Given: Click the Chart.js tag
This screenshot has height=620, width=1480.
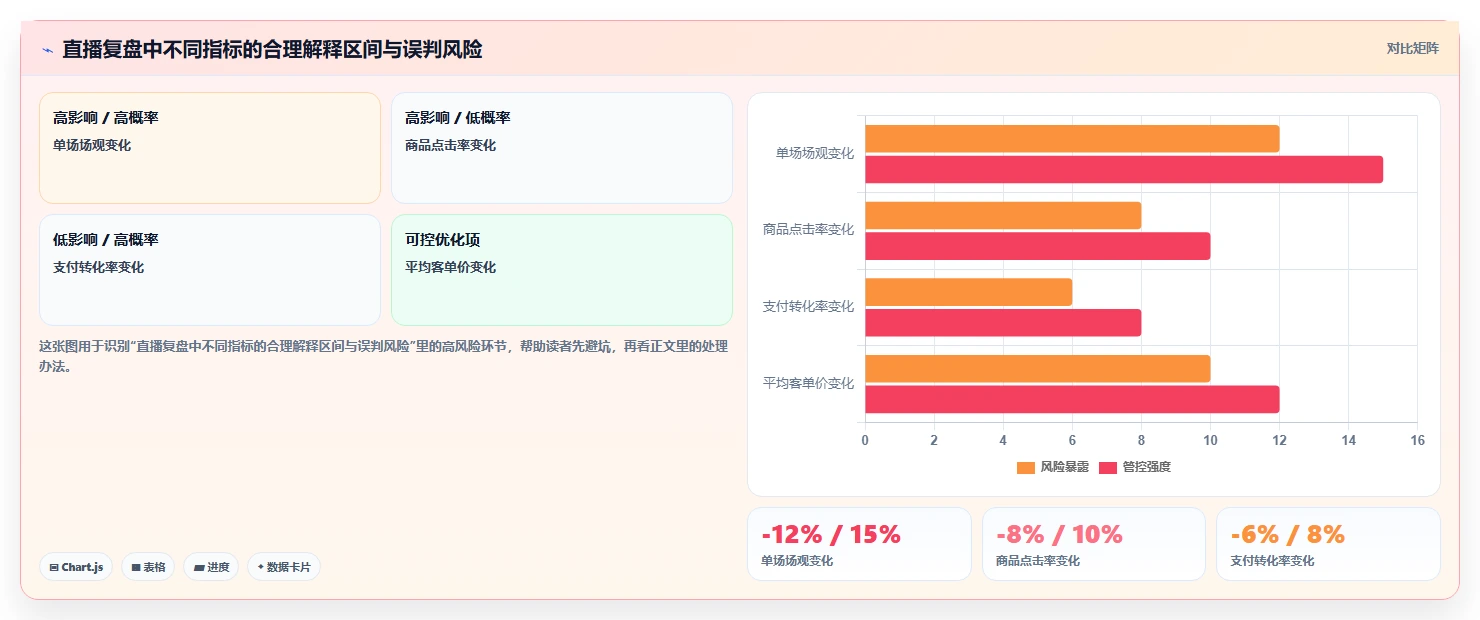Looking at the screenshot, I should 76,567.
